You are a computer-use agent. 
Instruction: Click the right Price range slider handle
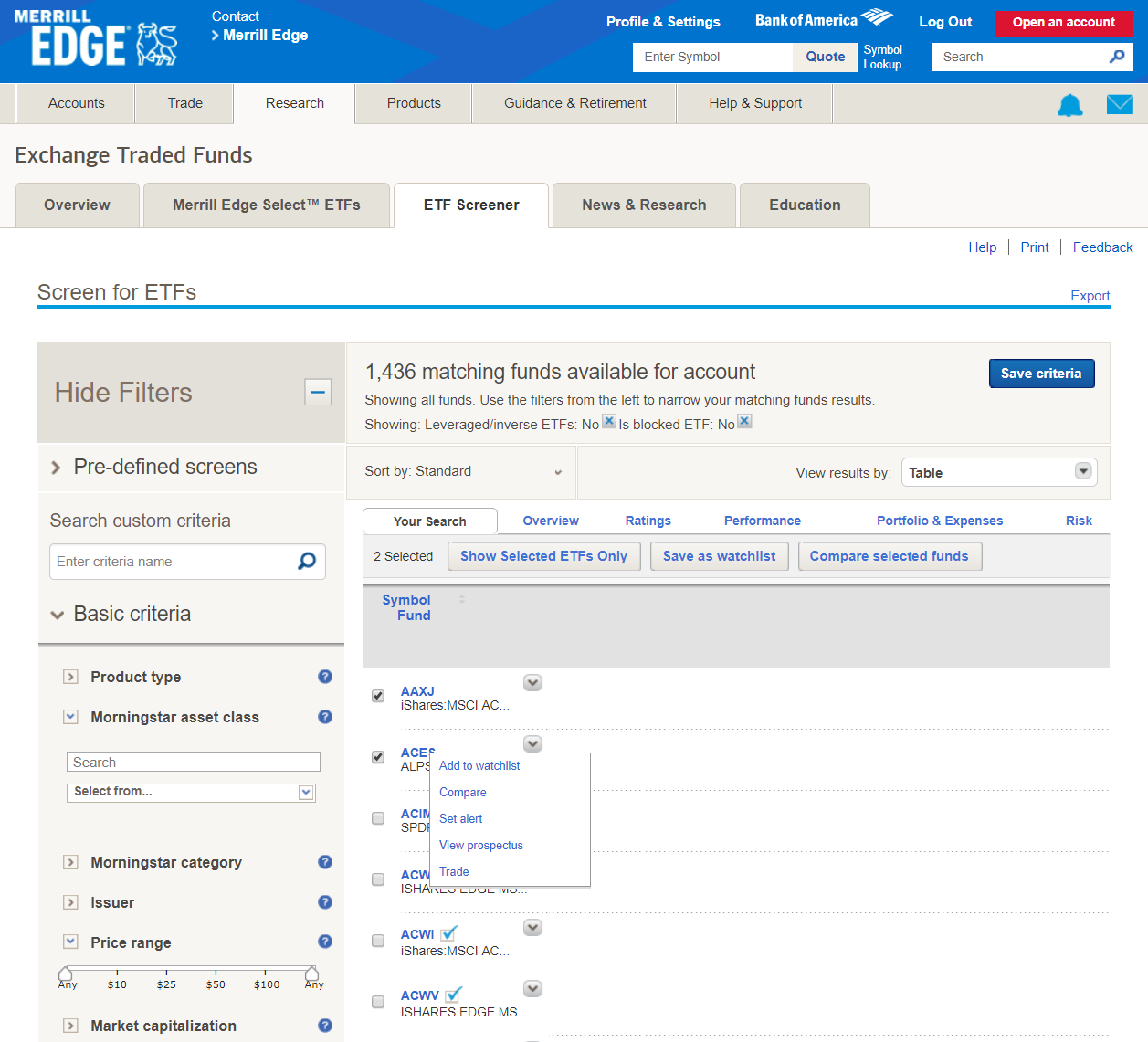311,974
